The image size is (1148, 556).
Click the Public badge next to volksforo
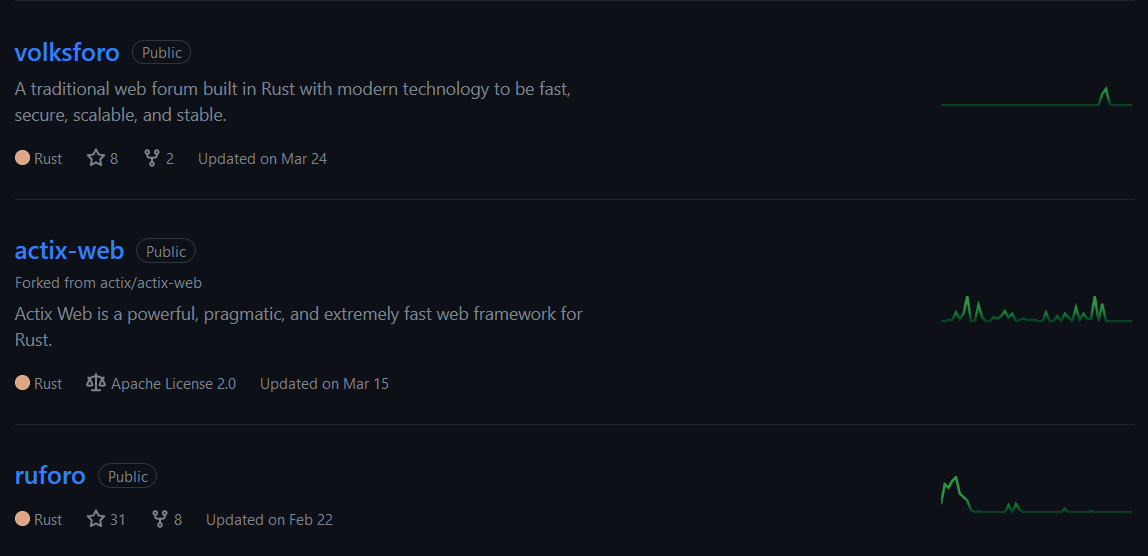coord(162,53)
